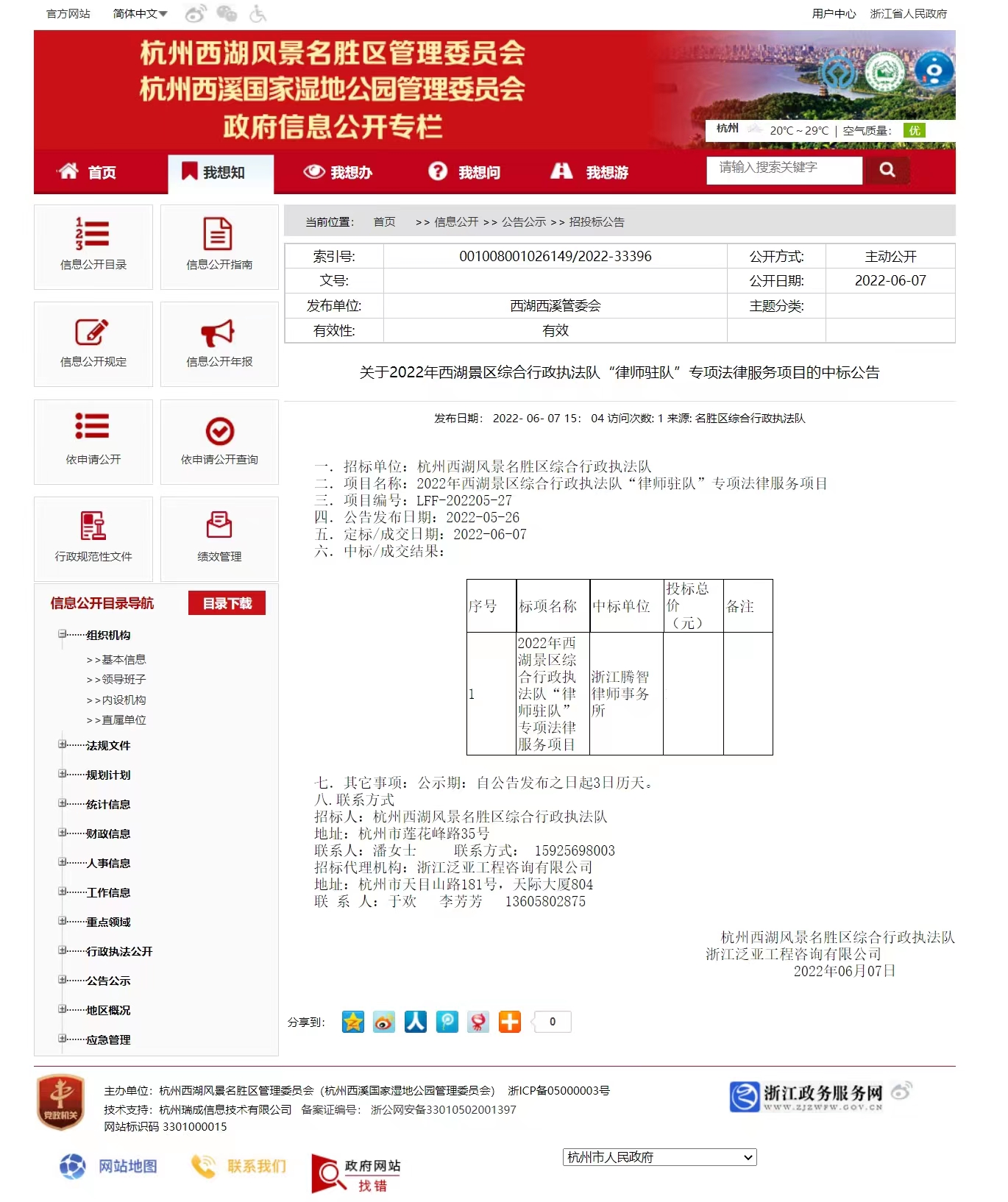This screenshot has height=1202, width=1008.
Task: Share to Sina Weibo icon
Action: pyautogui.click(x=384, y=1022)
